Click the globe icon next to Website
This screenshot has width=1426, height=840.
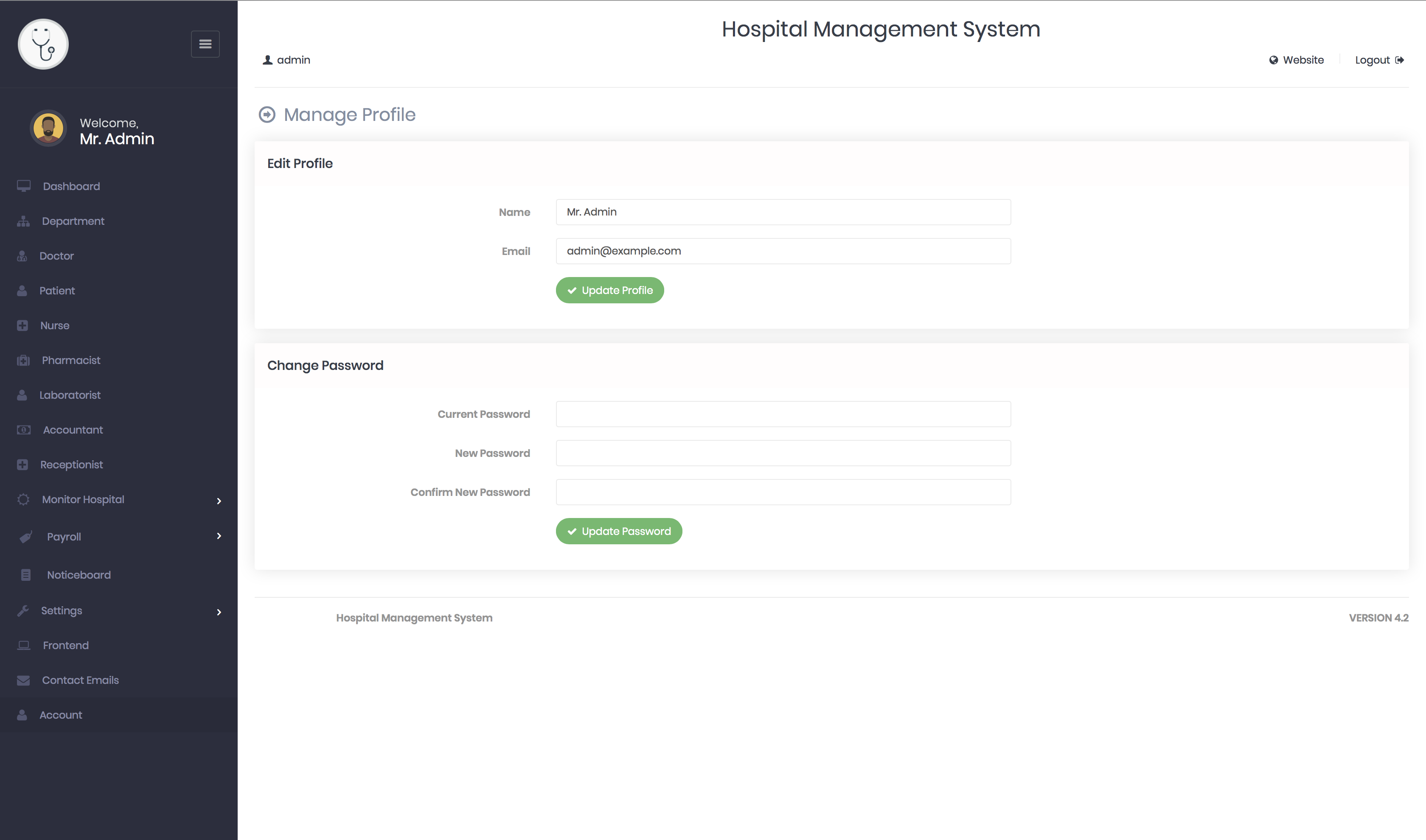click(x=1274, y=60)
